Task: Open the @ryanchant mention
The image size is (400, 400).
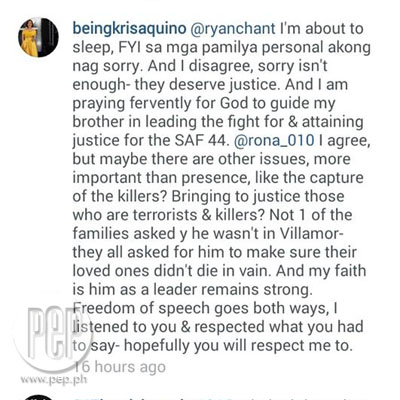Action: 233,29
